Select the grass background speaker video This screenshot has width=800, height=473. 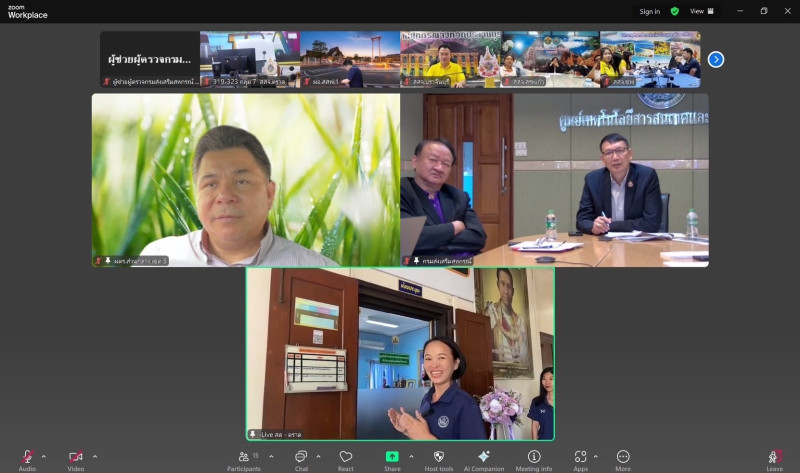[x=246, y=180]
